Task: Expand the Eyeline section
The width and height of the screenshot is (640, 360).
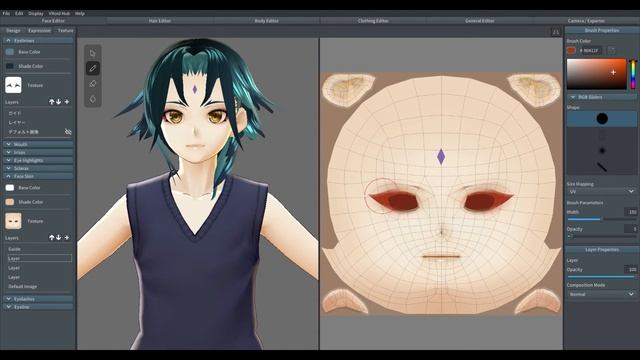Action: click(38, 307)
